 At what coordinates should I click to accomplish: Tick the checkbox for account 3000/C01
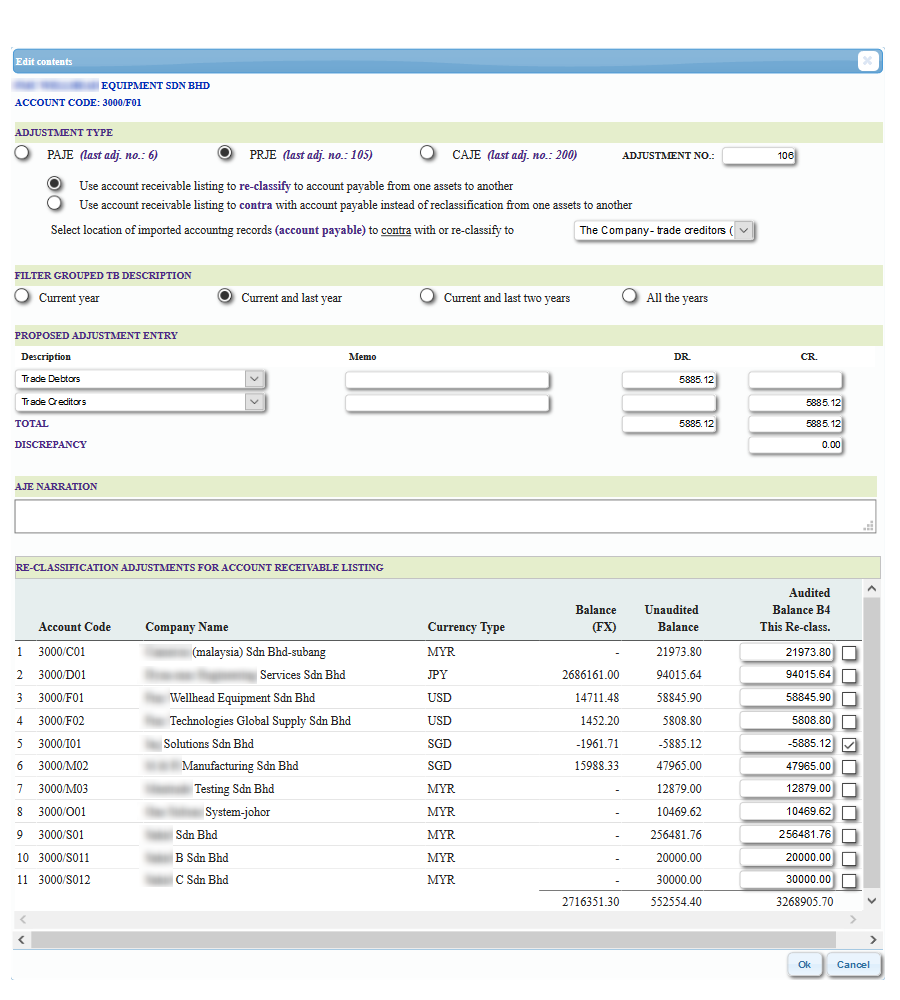click(x=849, y=653)
